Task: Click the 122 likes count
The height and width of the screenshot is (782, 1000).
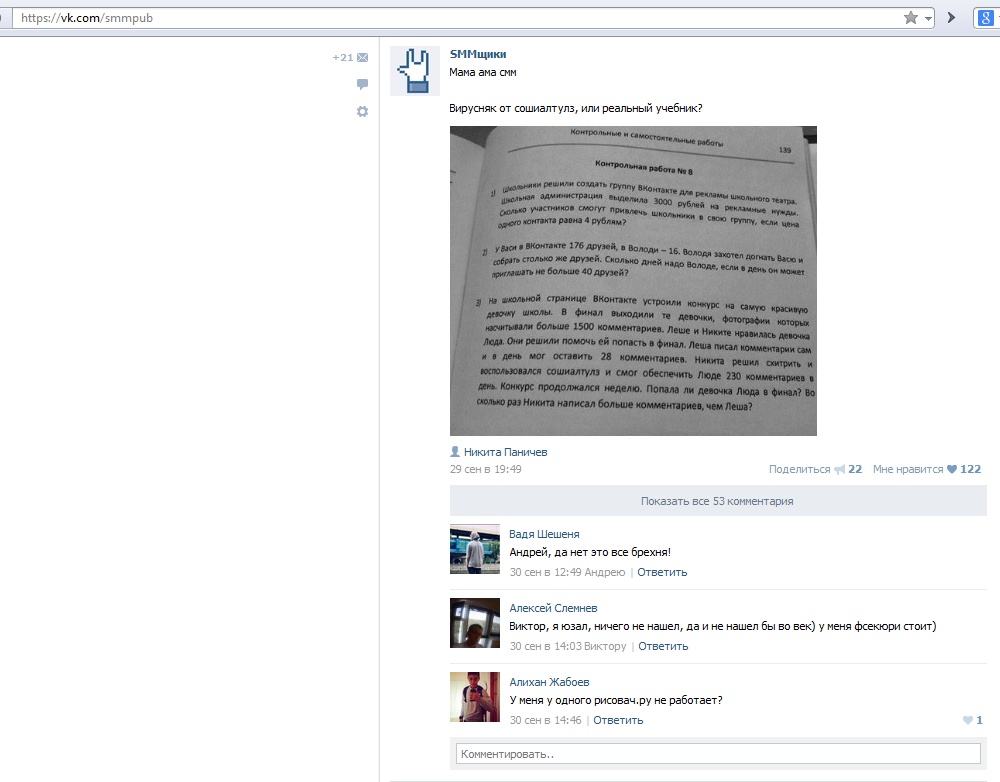Action: [971, 469]
